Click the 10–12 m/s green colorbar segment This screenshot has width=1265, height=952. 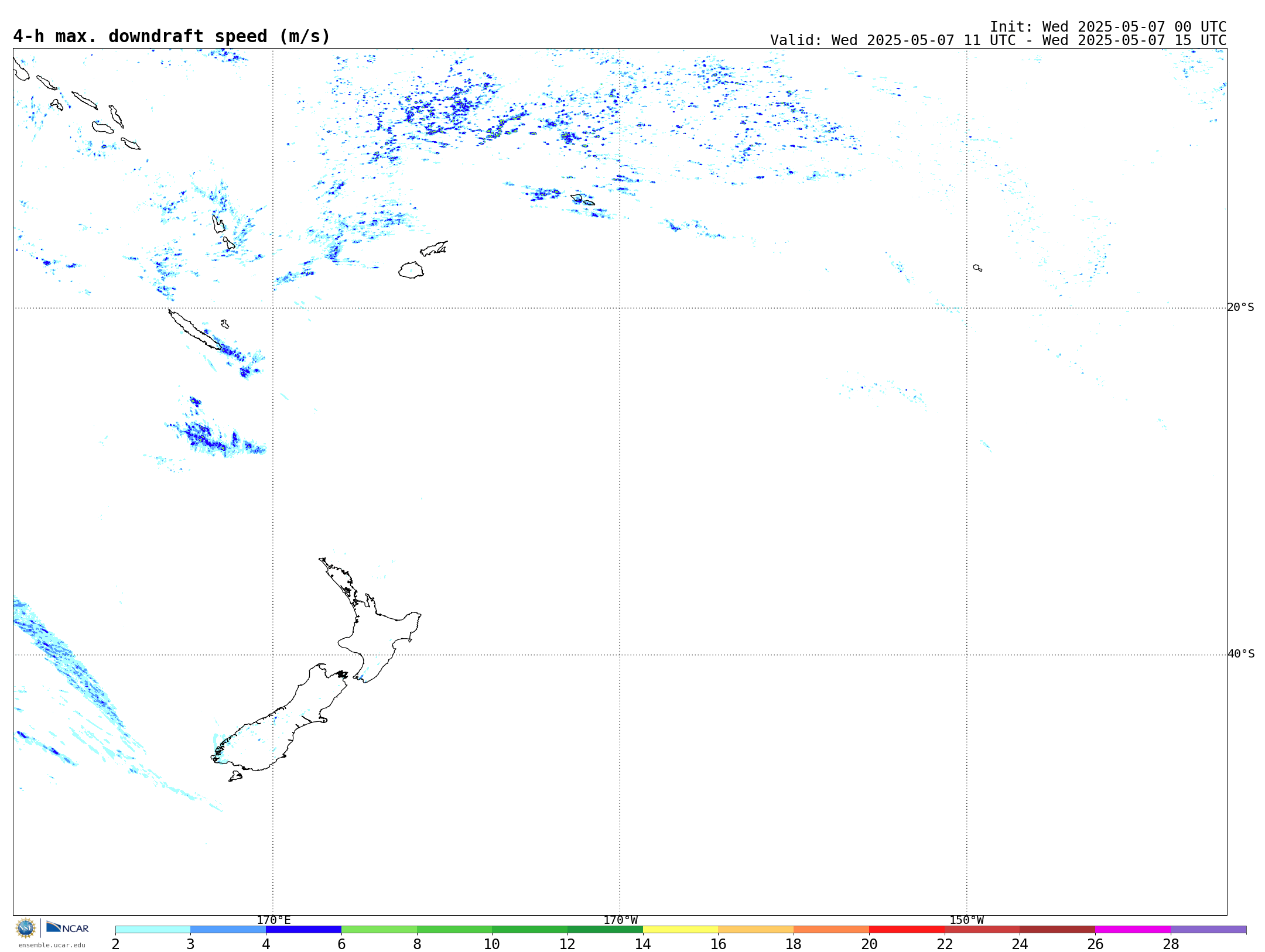click(529, 929)
